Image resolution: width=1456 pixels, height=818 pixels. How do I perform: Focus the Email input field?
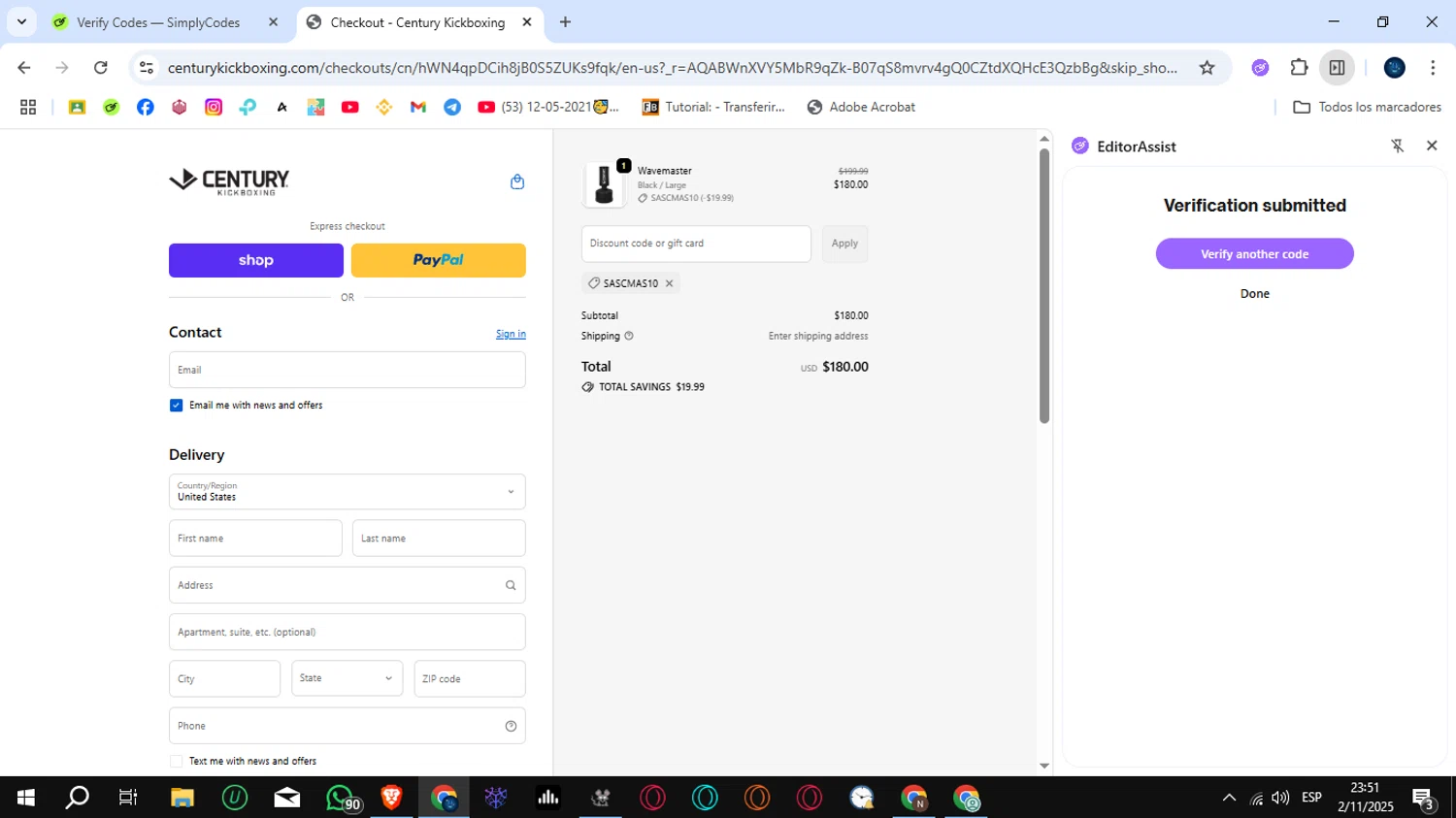(x=347, y=370)
